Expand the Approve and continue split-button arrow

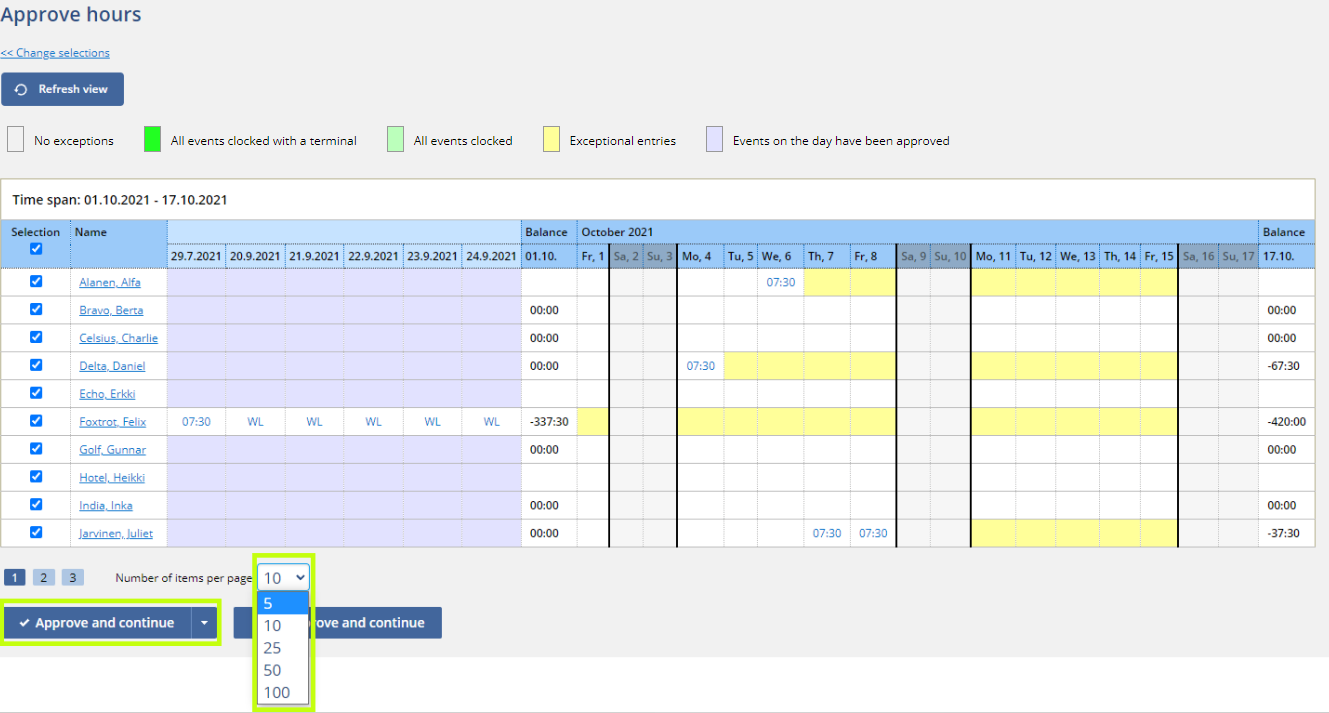(204, 622)
